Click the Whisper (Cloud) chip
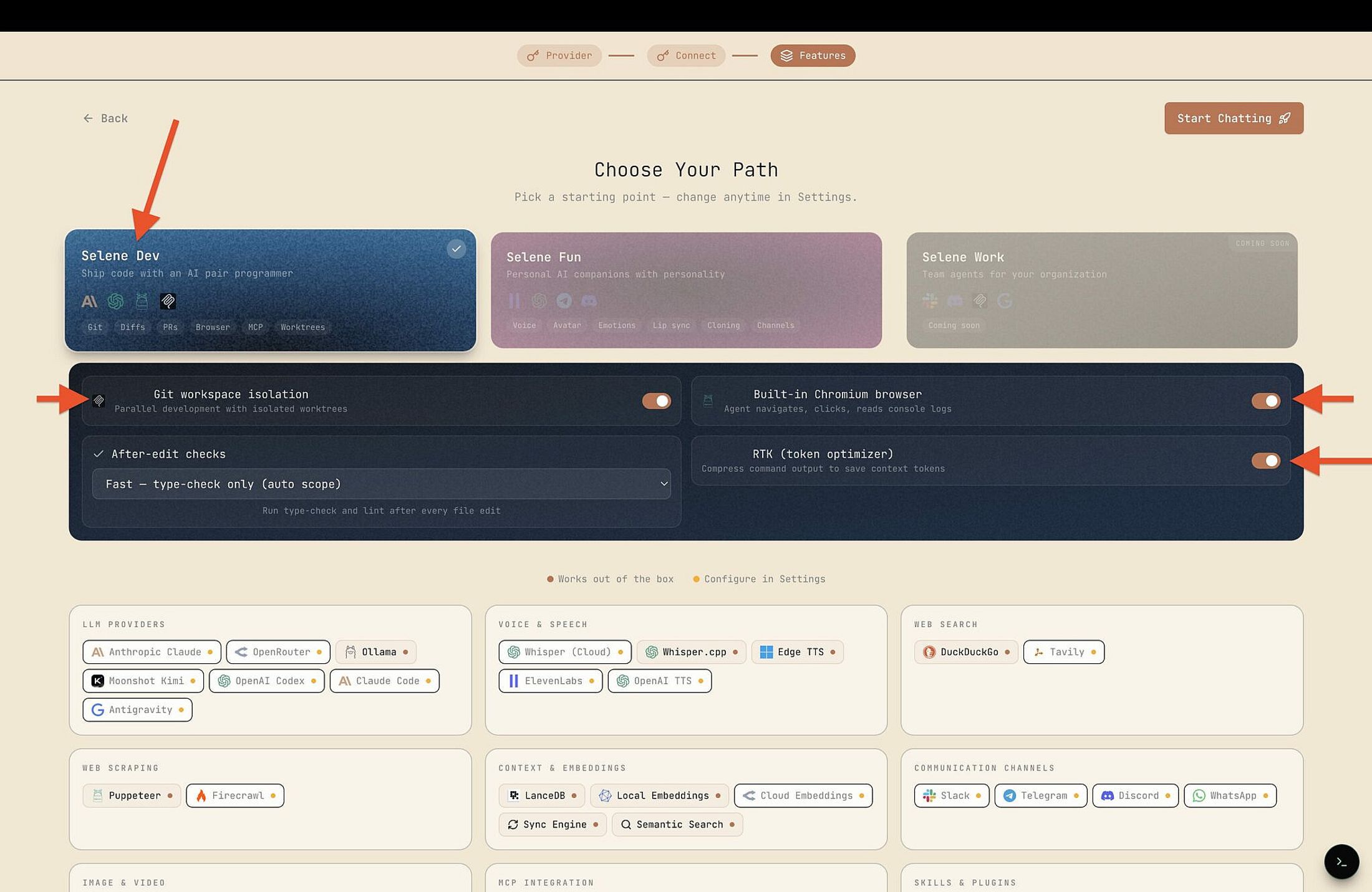The width and height of the screenshot is (1372, 892). (565, 652)
